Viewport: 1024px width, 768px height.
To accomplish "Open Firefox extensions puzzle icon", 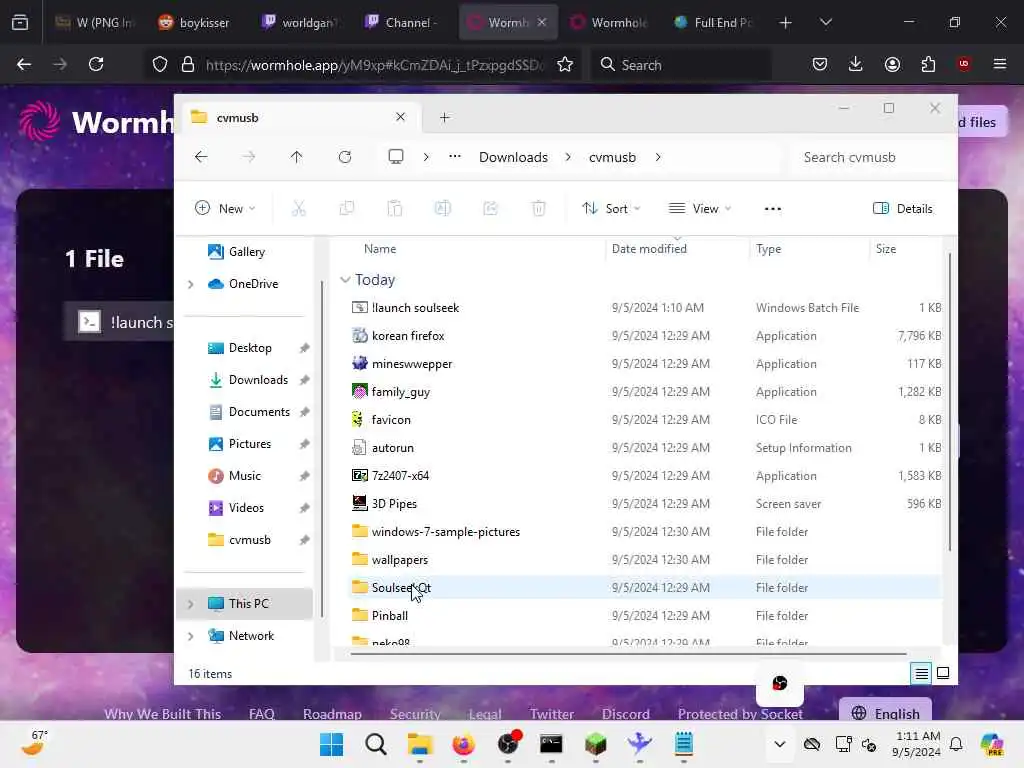I will tap(928, 64).
